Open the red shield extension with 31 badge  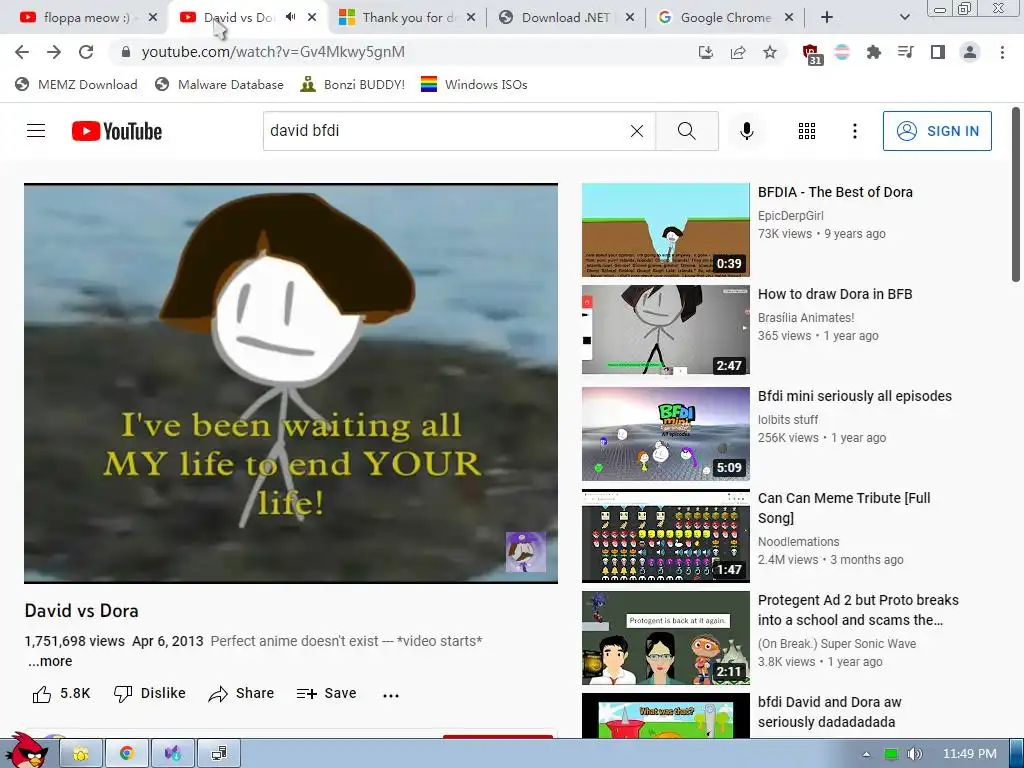[811, 54]
